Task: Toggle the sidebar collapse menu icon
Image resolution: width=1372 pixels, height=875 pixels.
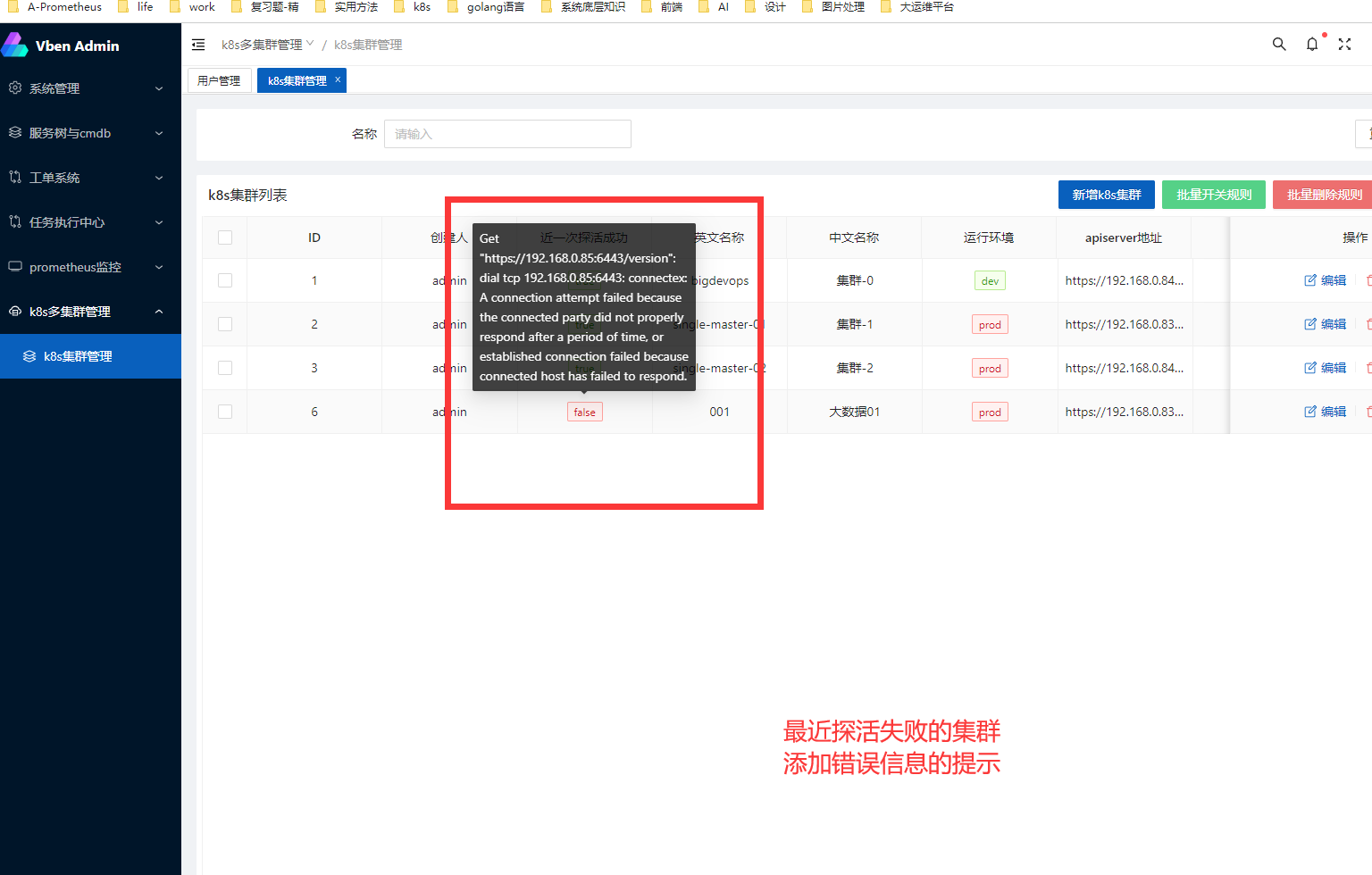Action: (198, 45)
